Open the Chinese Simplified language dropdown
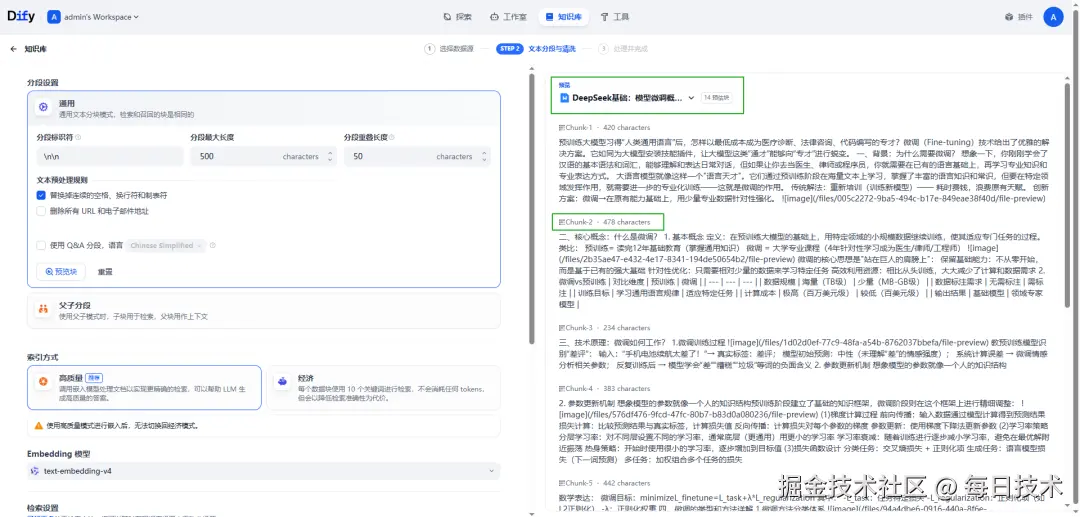The image size is (1080, 517). click(167, 245)
